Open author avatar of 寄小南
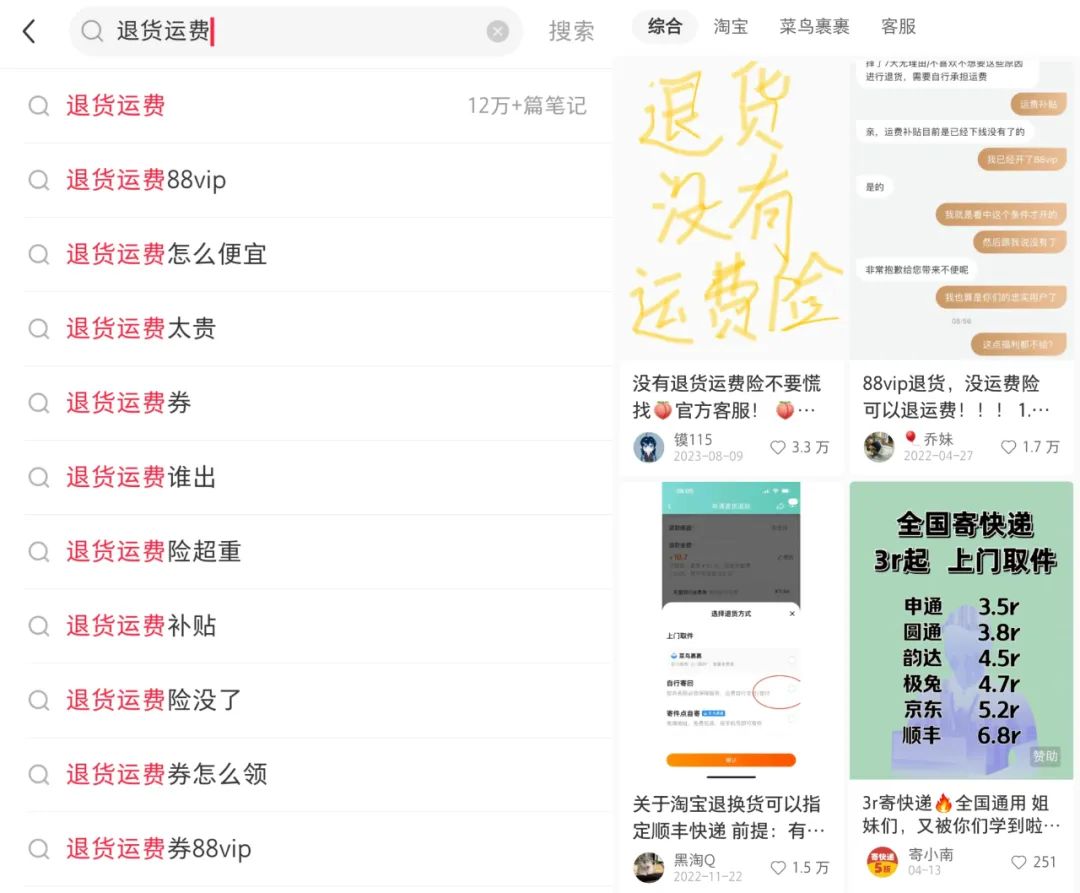The width and height of the screenshot is (1080, 893). pyautogui.click(x=881, y=862)
